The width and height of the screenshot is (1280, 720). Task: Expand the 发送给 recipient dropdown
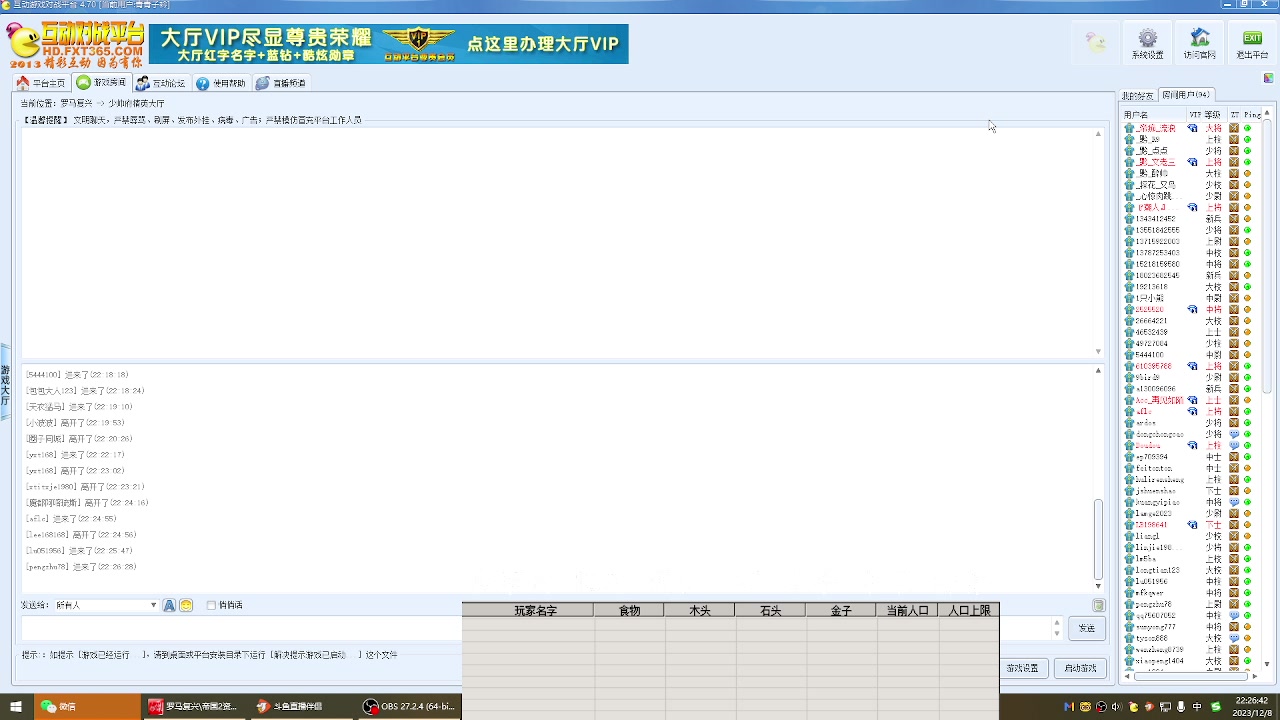[x=153, y=605]
